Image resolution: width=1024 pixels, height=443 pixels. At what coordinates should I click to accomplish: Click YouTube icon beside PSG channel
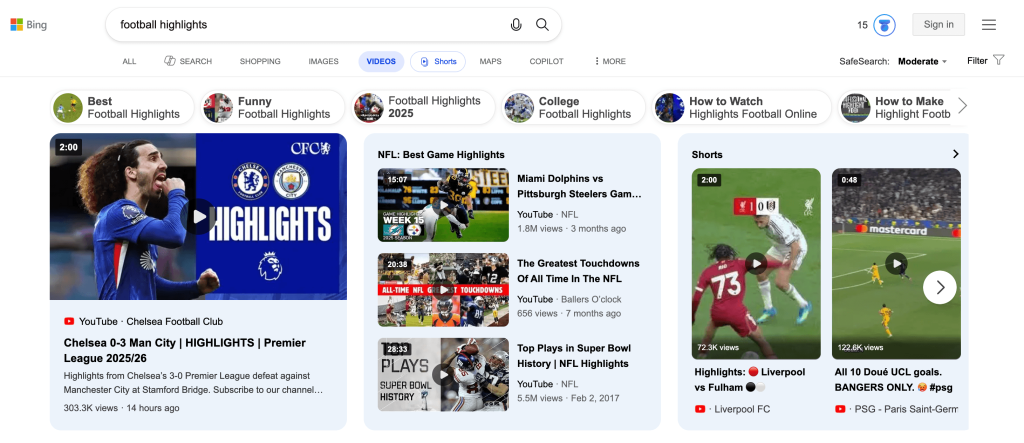click(840, 409)
